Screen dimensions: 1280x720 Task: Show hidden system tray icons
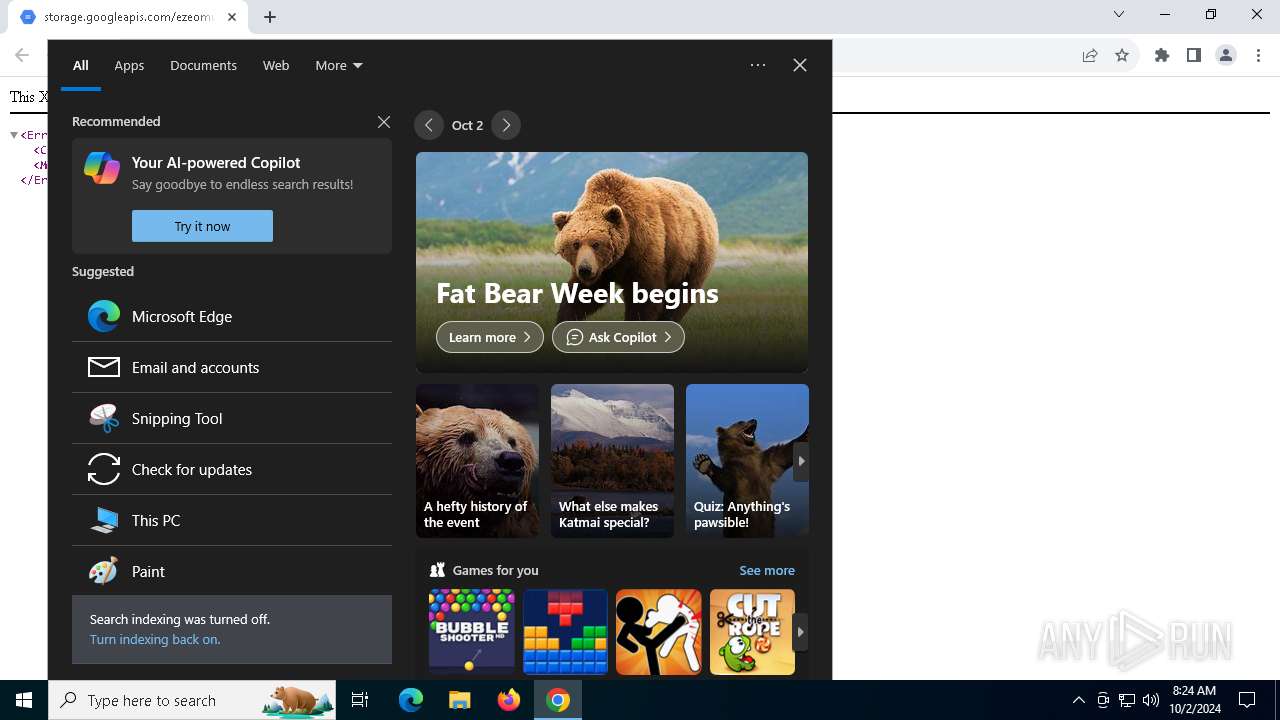pos(1079,700)
